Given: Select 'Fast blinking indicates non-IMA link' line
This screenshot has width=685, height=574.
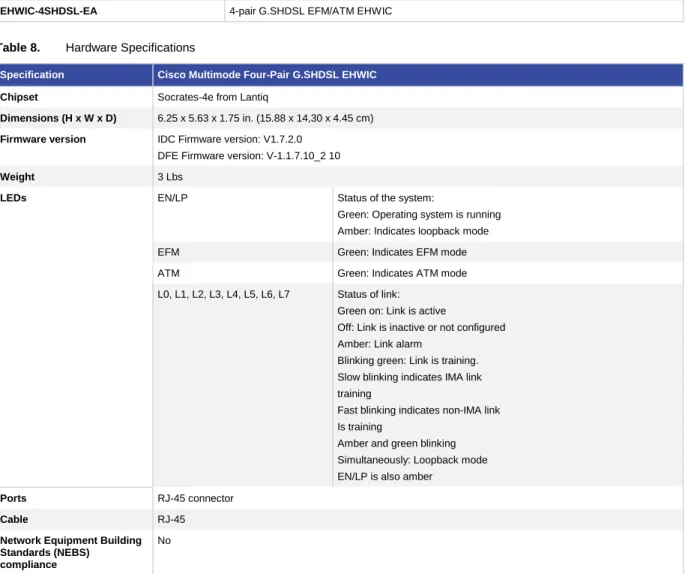Looking at the screenshot, I should click(419, 410).
